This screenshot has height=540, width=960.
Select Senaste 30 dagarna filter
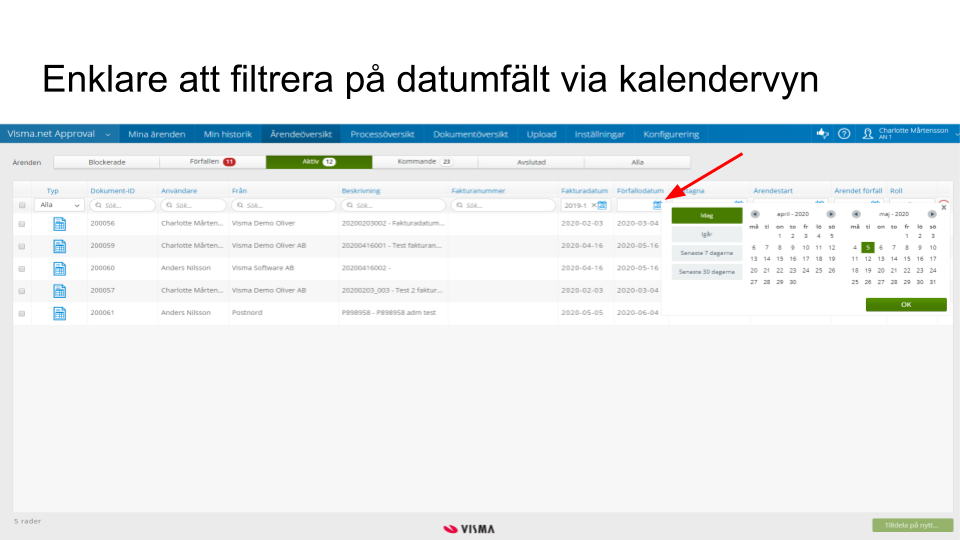(x=707, y=272)
